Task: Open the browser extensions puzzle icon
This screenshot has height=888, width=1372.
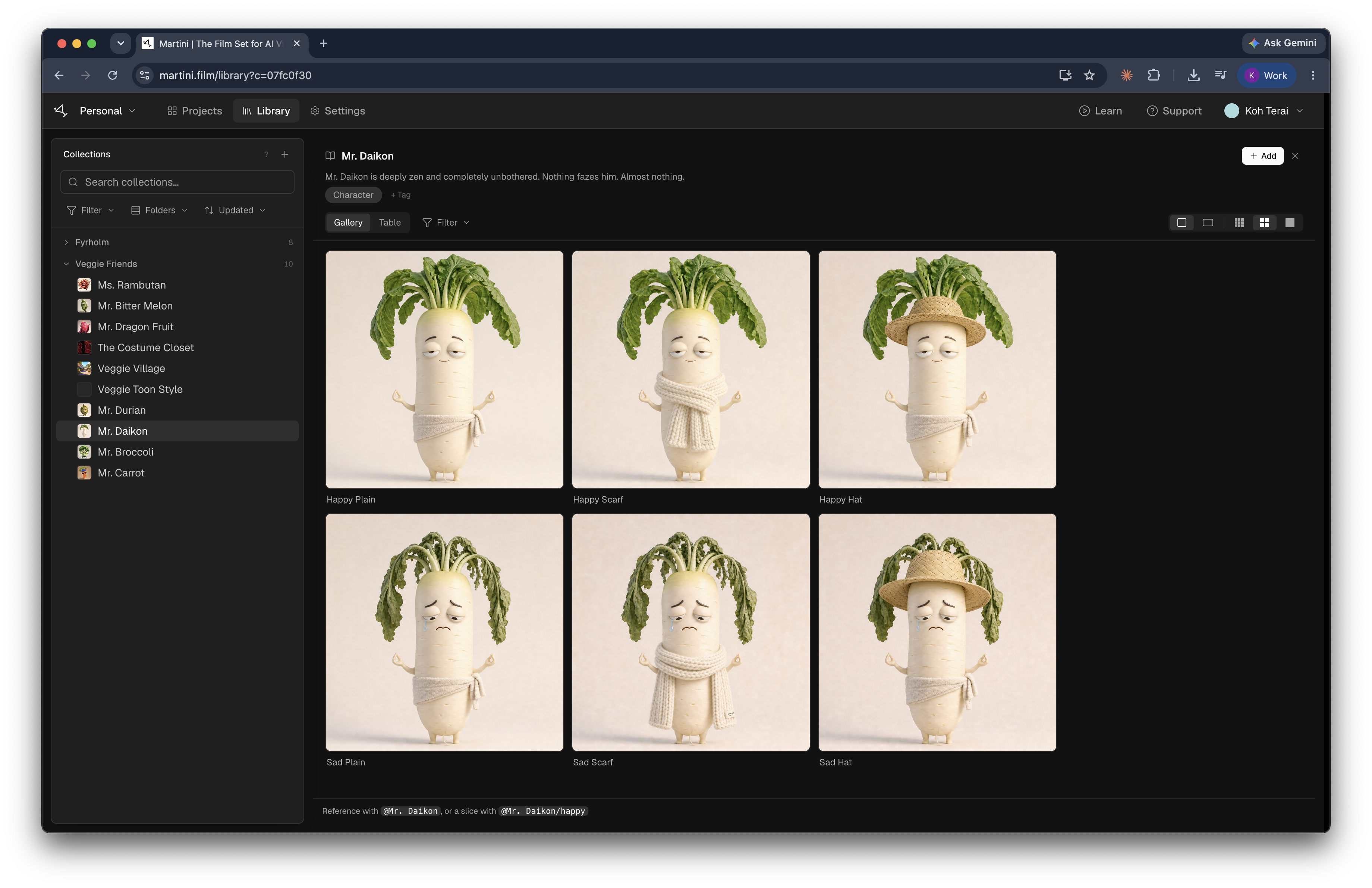Action: point(1154,75)
